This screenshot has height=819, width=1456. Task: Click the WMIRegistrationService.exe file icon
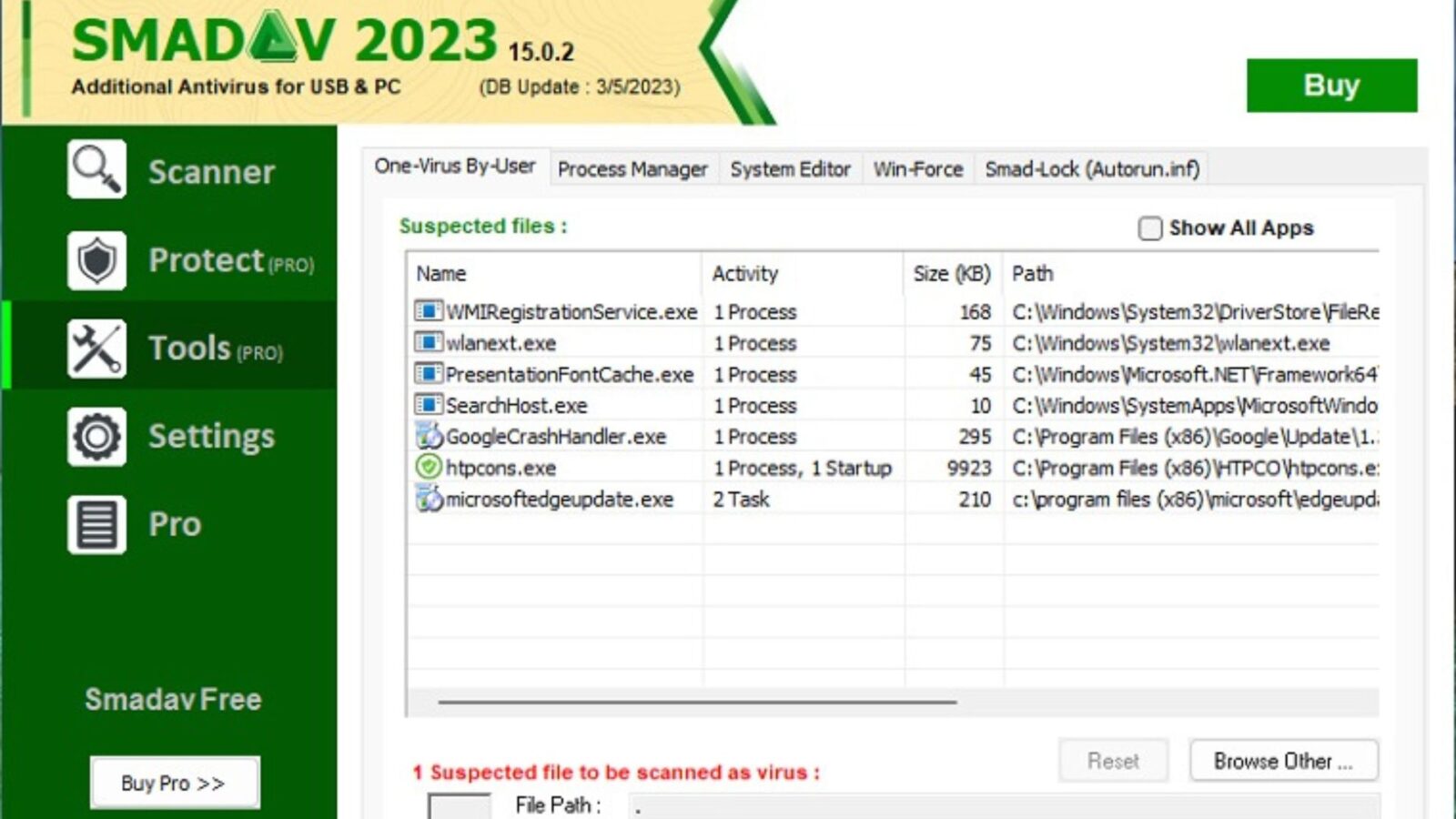click(426, 312)
